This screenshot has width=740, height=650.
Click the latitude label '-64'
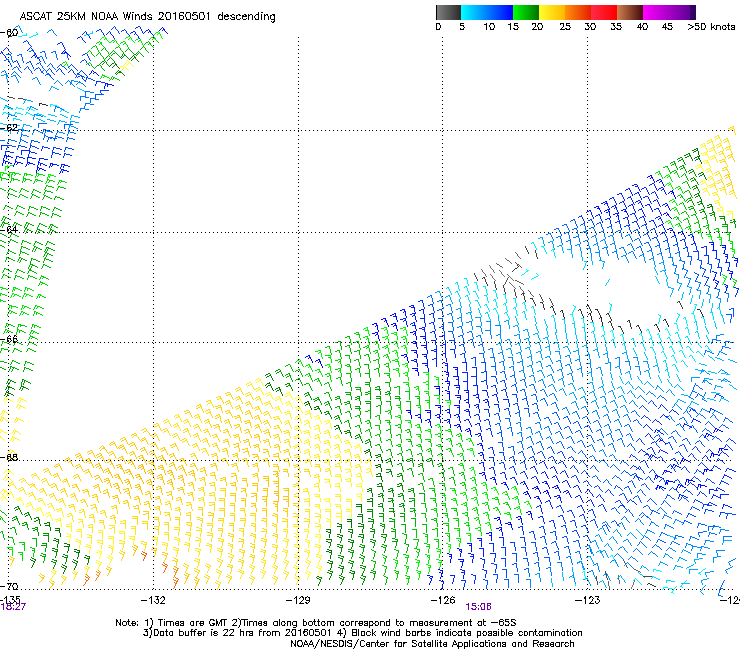9,229
